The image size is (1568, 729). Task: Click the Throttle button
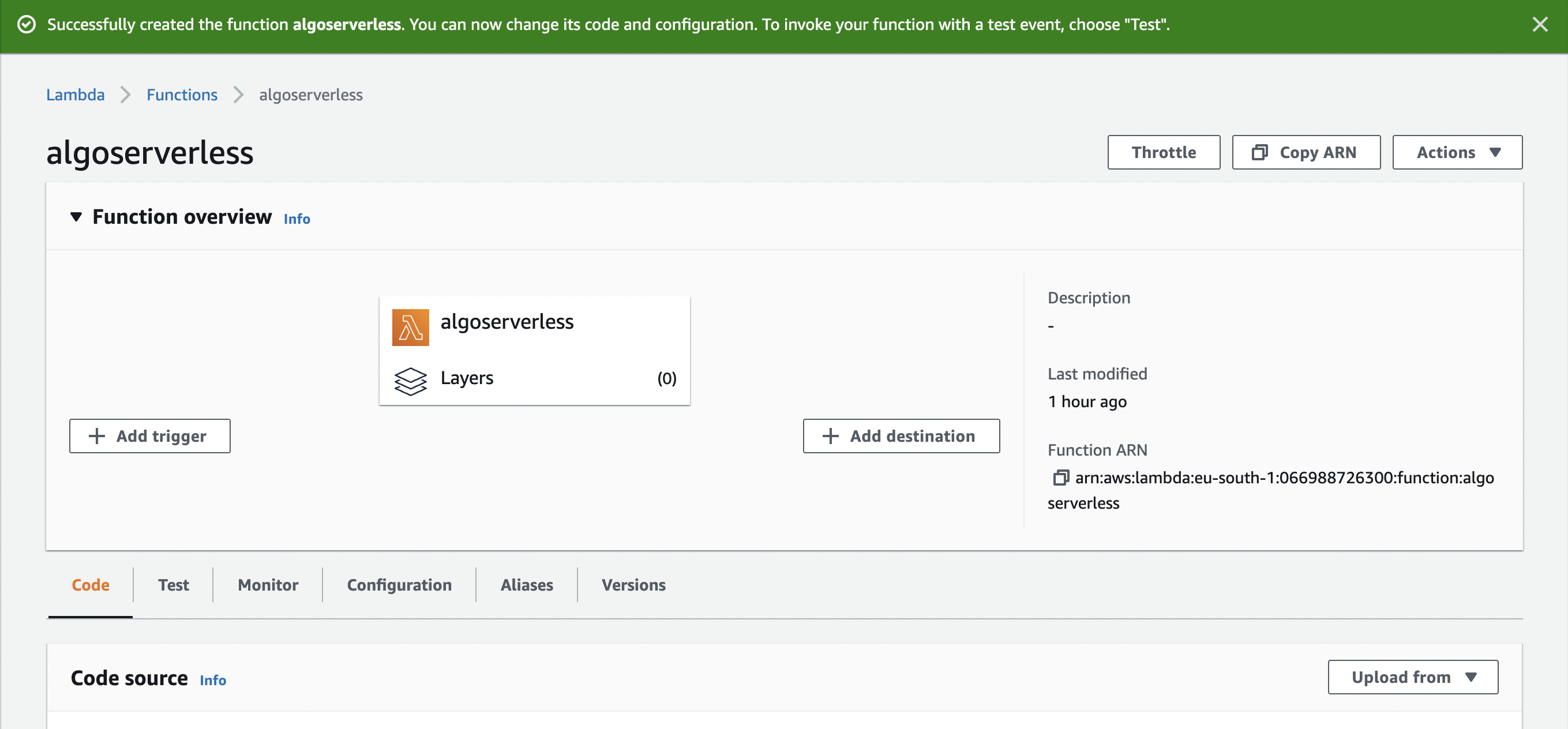(x=1162, y=152)
